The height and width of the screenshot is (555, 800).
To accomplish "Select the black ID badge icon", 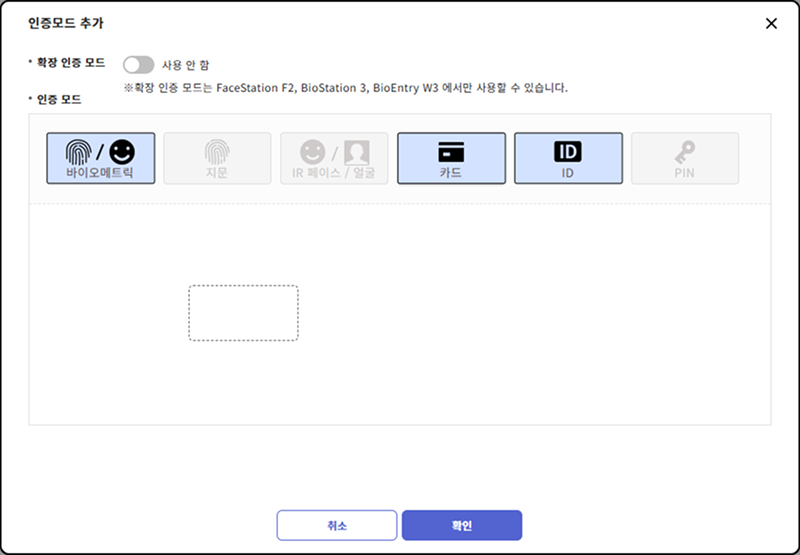I will tap(568, 151).
